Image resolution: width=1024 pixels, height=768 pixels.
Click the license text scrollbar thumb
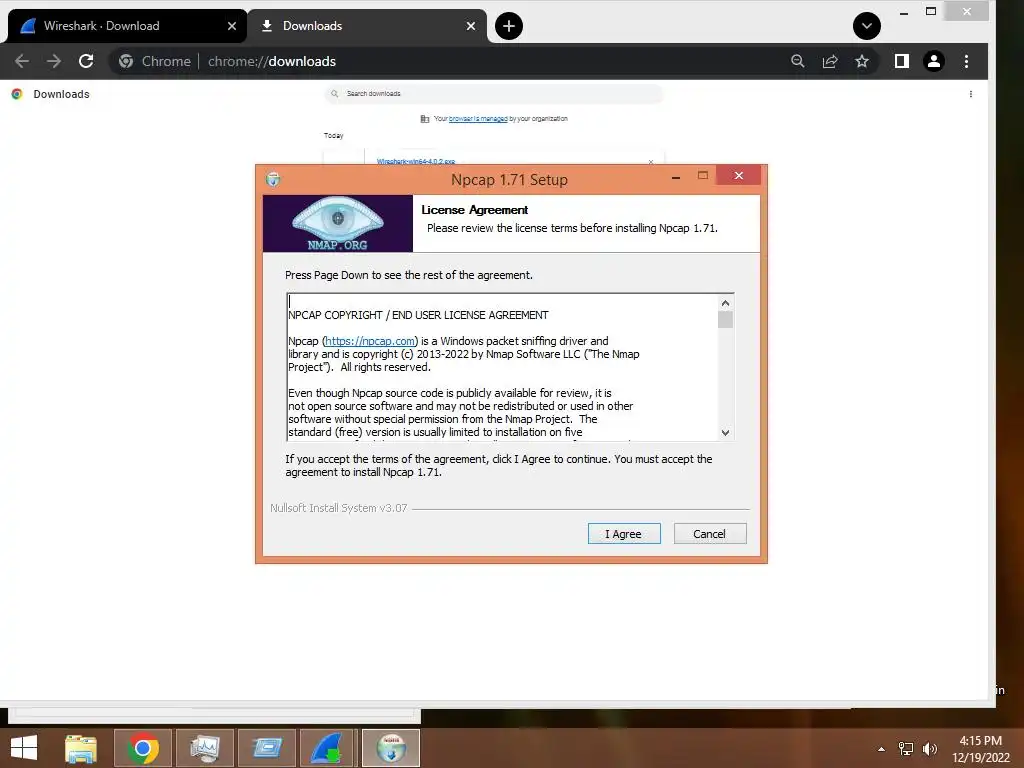[726, 319]
